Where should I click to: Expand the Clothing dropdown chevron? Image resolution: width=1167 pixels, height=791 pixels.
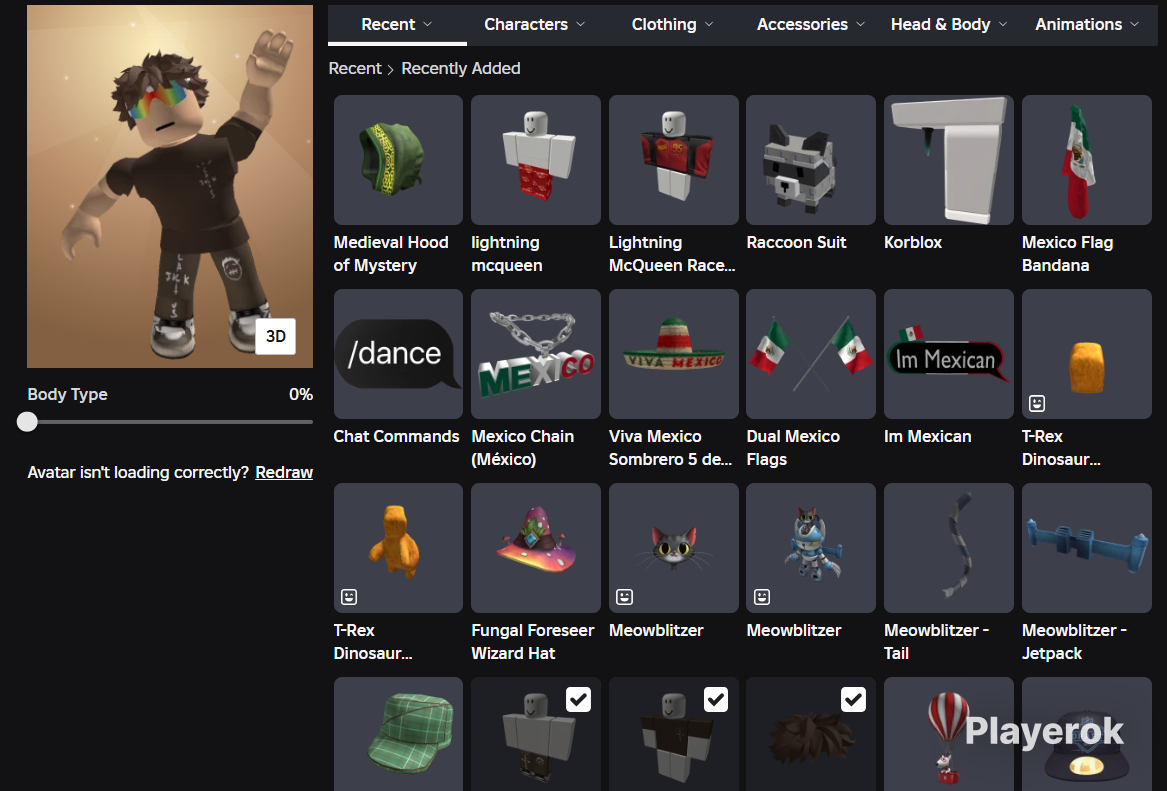(x=709, y=25)
